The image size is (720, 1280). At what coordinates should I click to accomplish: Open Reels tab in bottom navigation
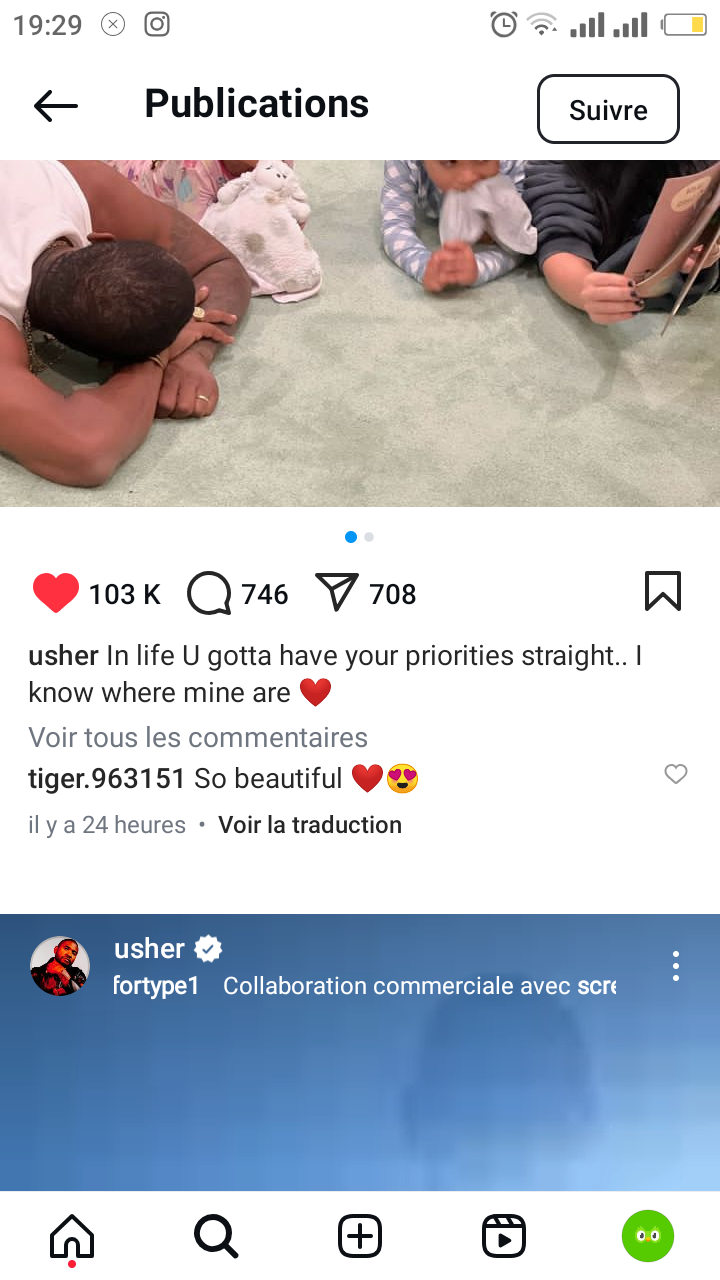click(504, 1237)
